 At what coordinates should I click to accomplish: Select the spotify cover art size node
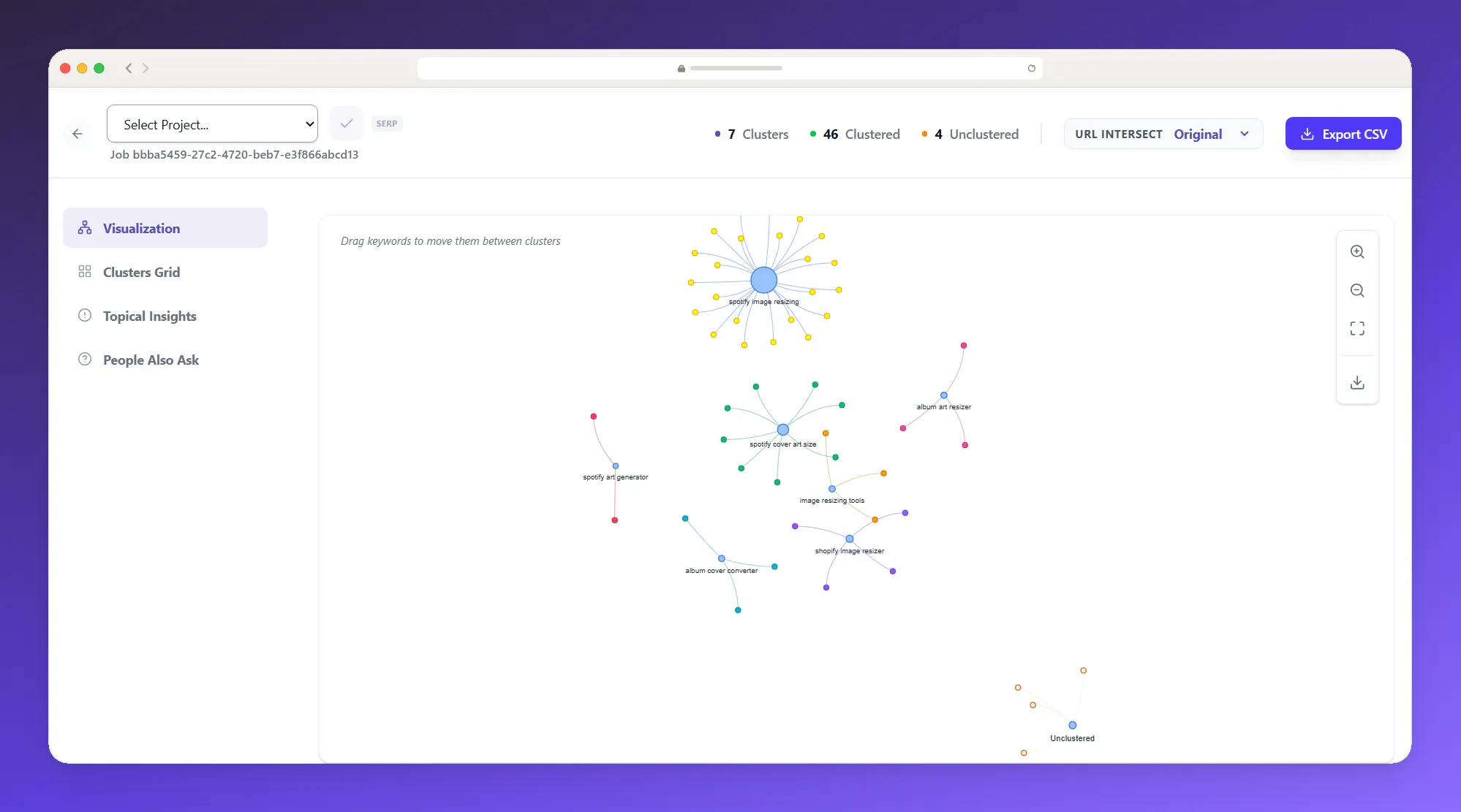(783, 430)
